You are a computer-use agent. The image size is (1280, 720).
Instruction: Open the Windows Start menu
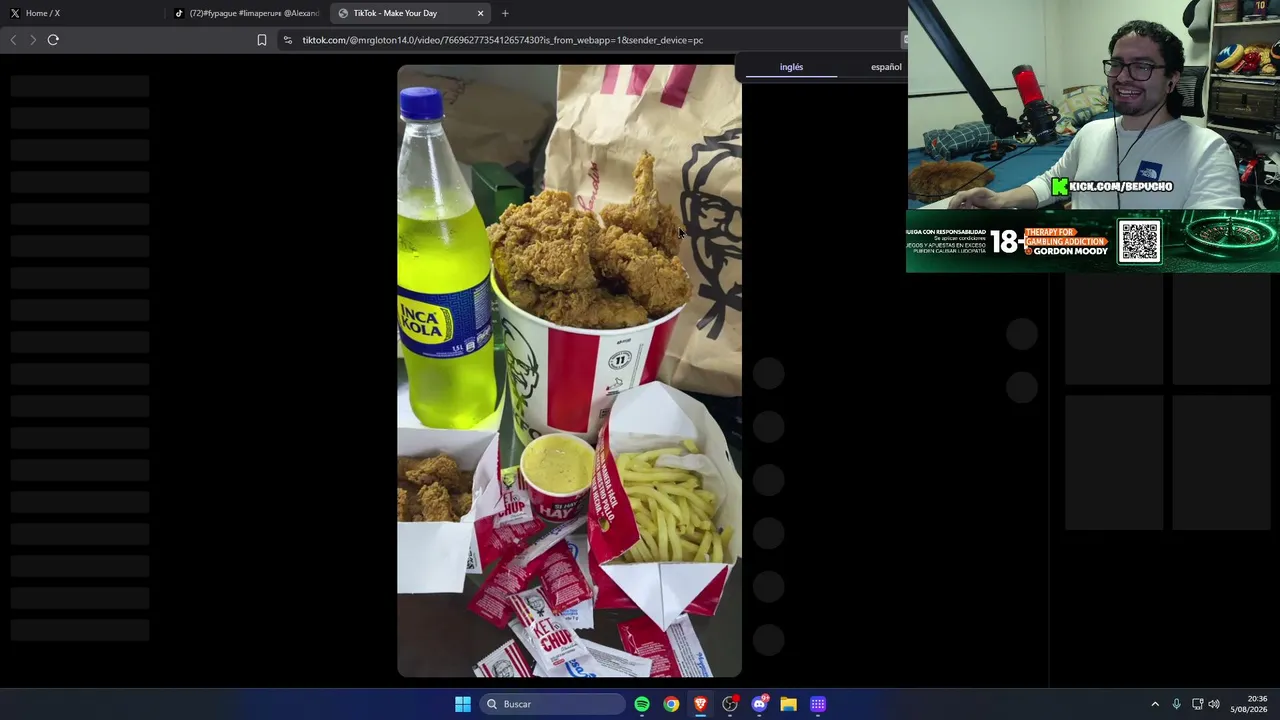point(463,704)
